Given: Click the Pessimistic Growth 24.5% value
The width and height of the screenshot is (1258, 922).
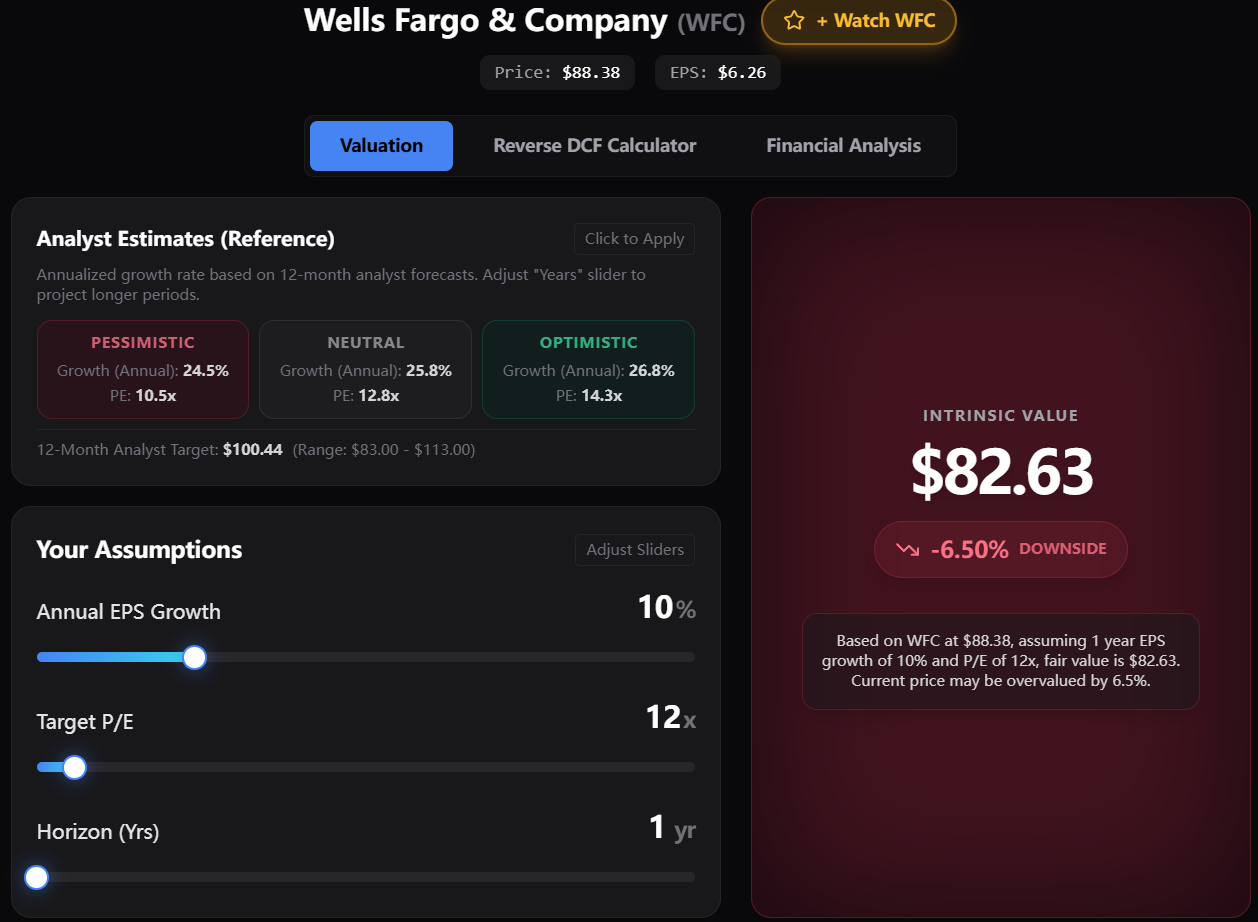Looking at the screenshot, I should coord(206,371).
